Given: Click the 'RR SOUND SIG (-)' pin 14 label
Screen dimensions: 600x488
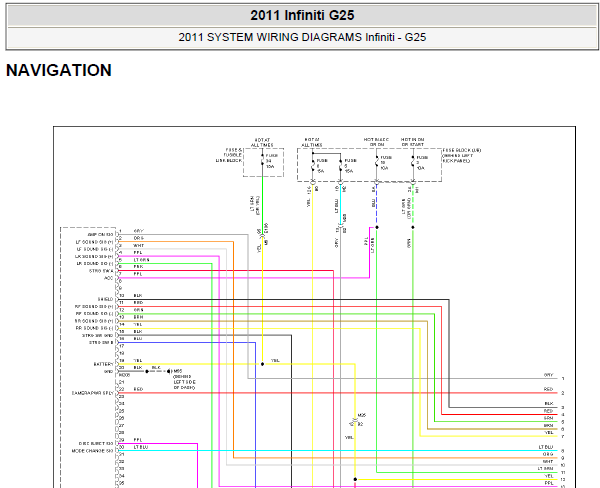Looking at the screenshot, I should pyautogui.click(x=94, y=328).
